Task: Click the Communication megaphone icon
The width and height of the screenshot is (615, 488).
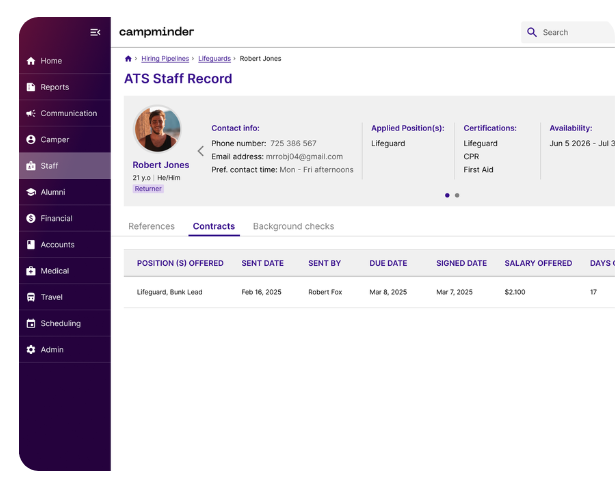Action: point(31,113)
